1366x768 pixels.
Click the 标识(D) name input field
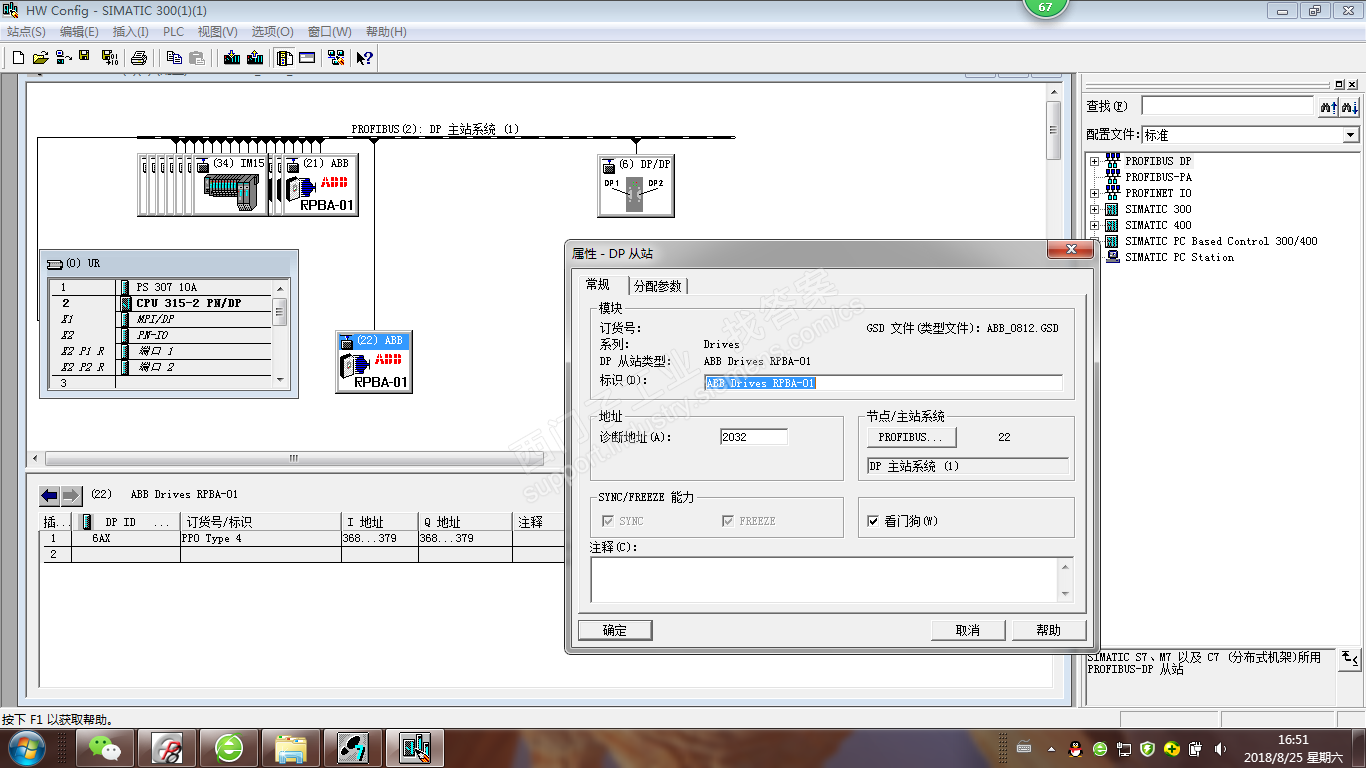click(x=883, y=383)
